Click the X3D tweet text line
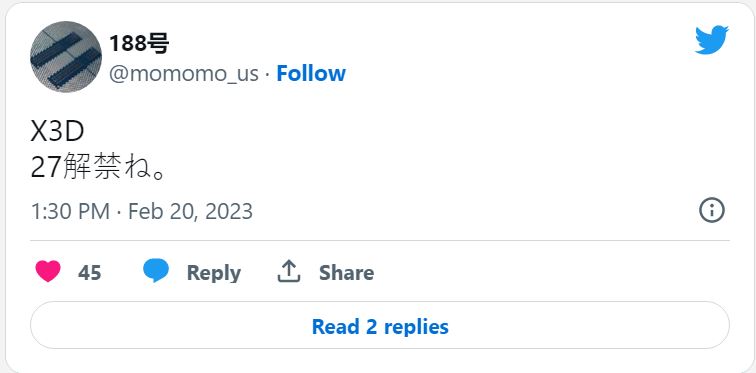The height and width of the screenshot is (373, 756). [57, 133]
